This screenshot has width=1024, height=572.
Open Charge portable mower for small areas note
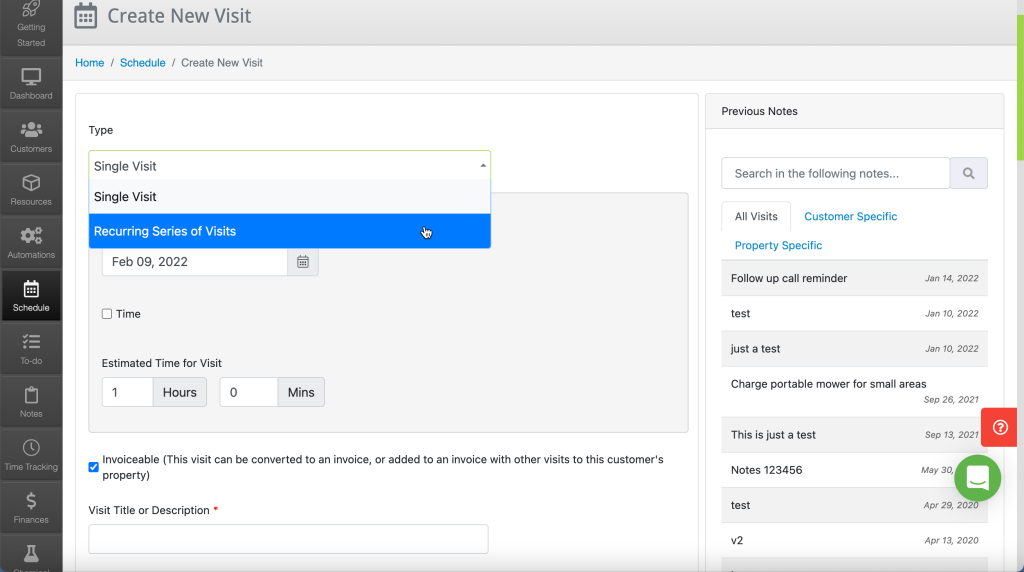[x=854, y=391]
